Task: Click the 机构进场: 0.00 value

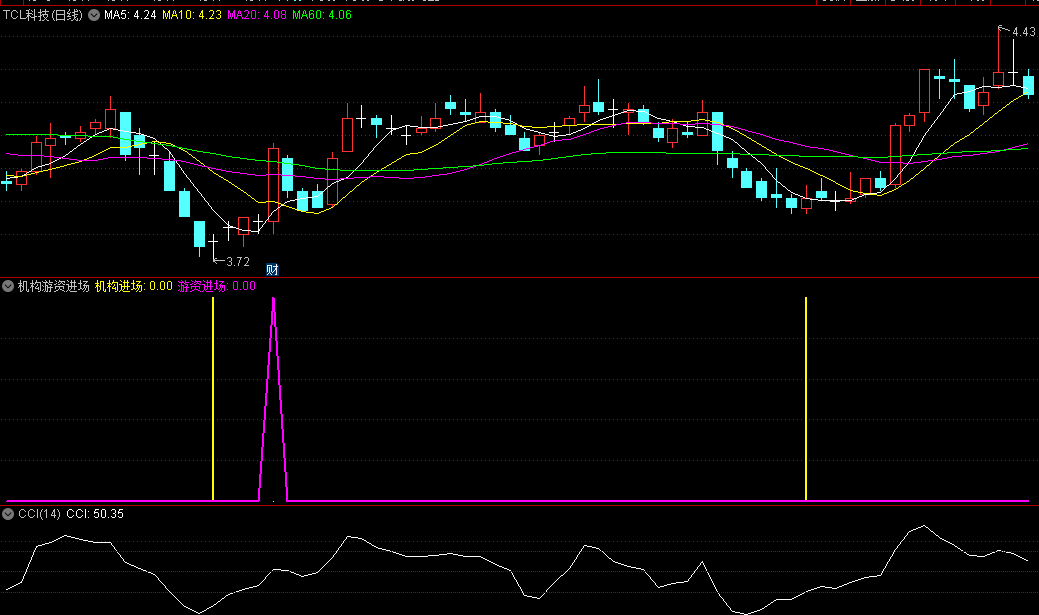Action: point(133,286)
